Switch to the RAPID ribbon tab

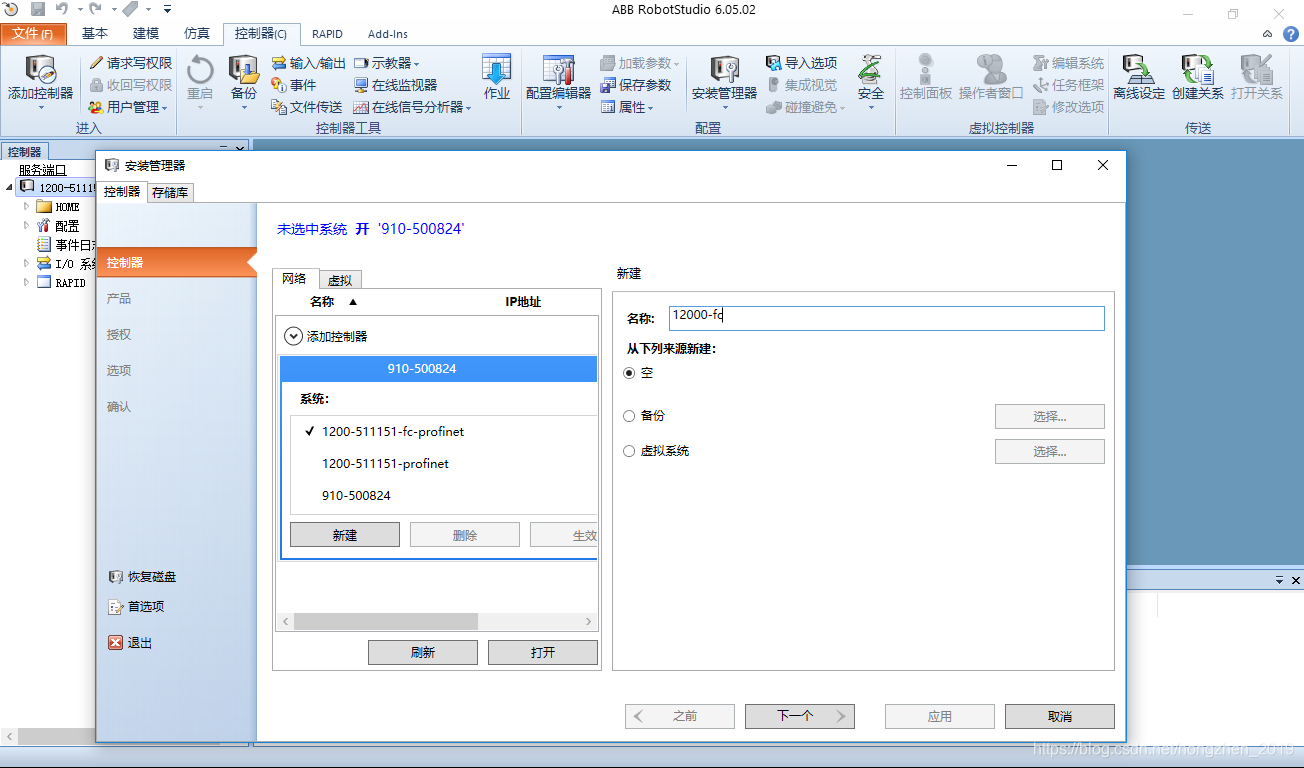[327, 34]
